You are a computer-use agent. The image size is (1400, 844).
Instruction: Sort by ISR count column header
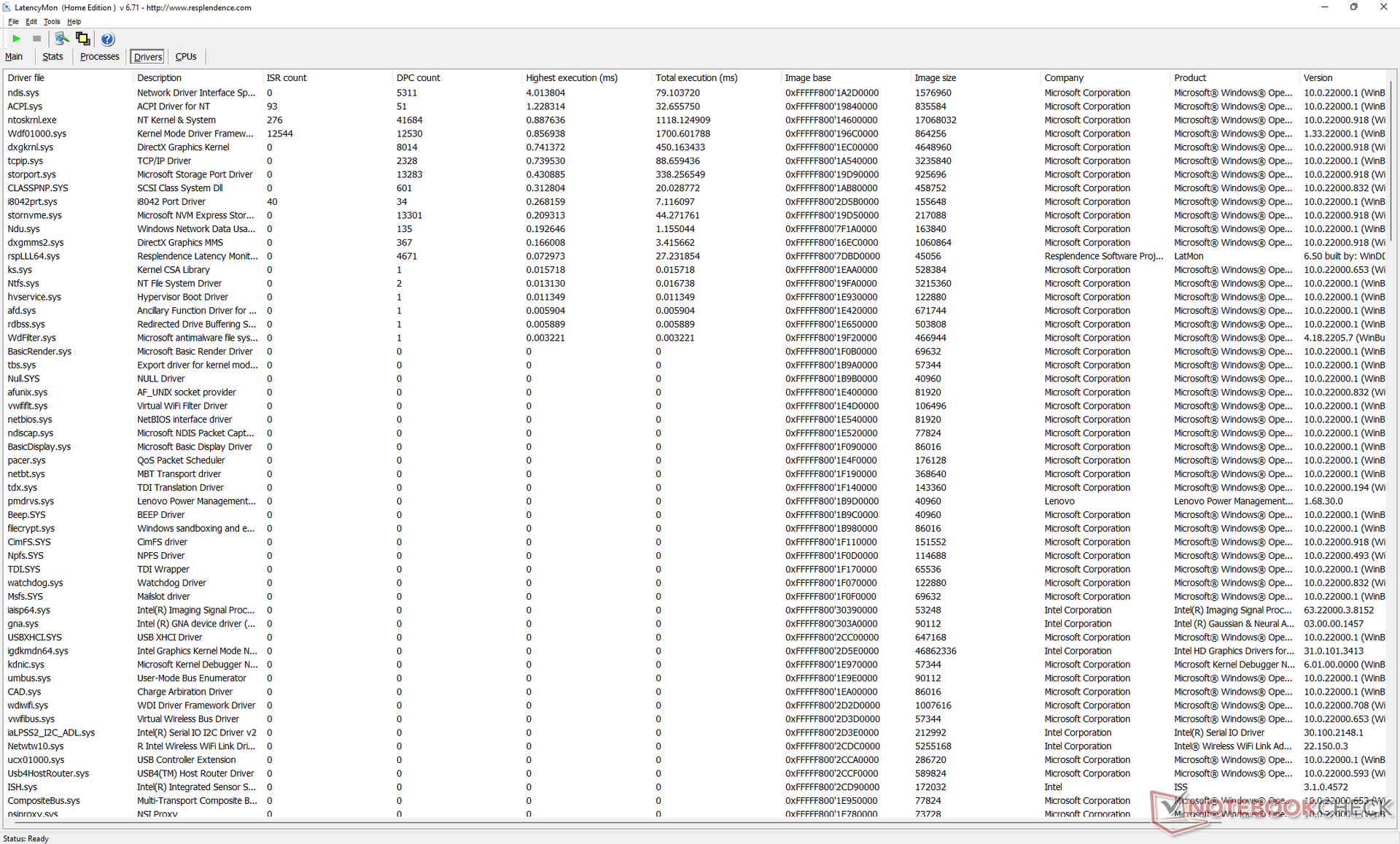coord(286,77)
